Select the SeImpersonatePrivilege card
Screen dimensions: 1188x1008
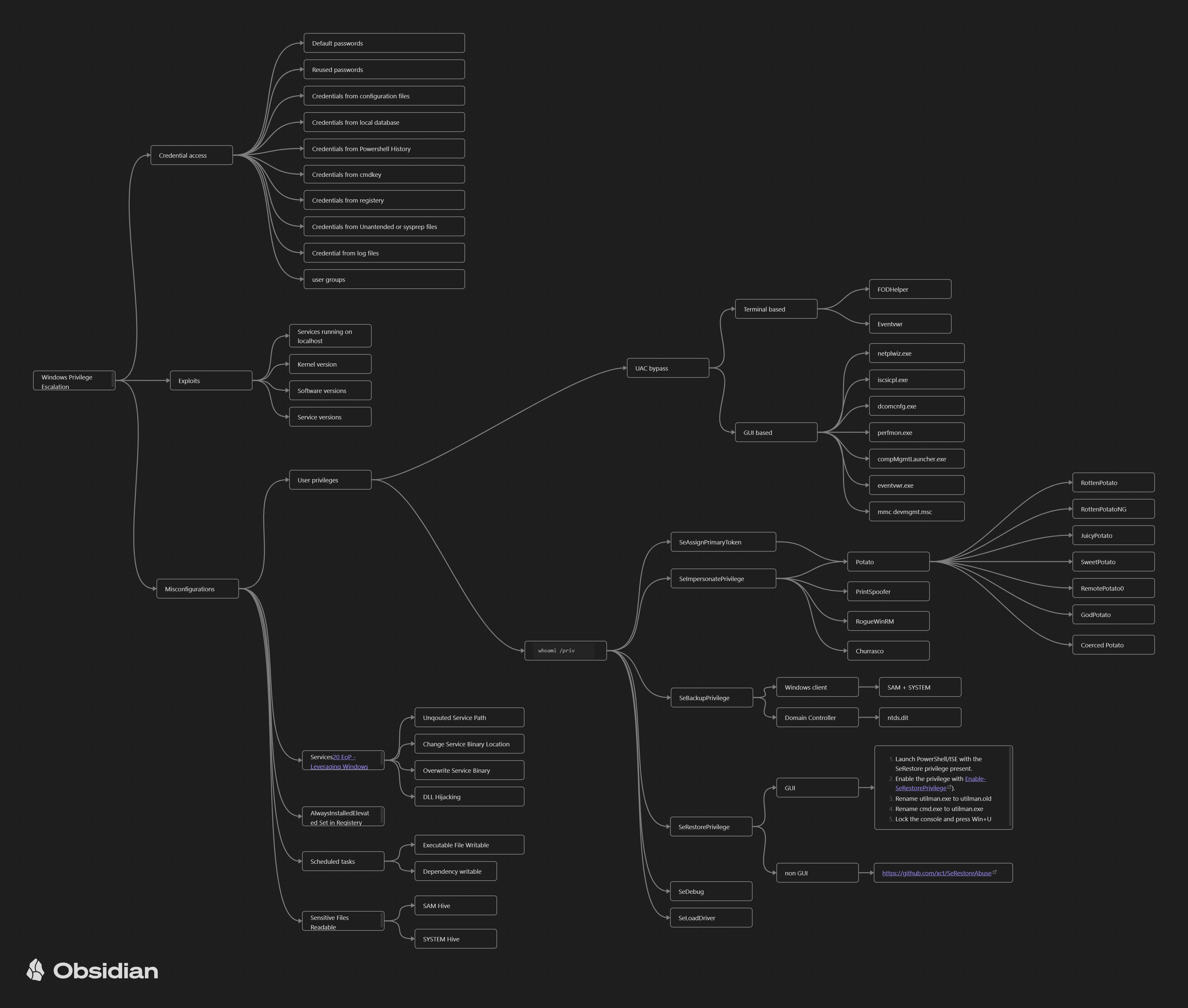coord(723,579)
